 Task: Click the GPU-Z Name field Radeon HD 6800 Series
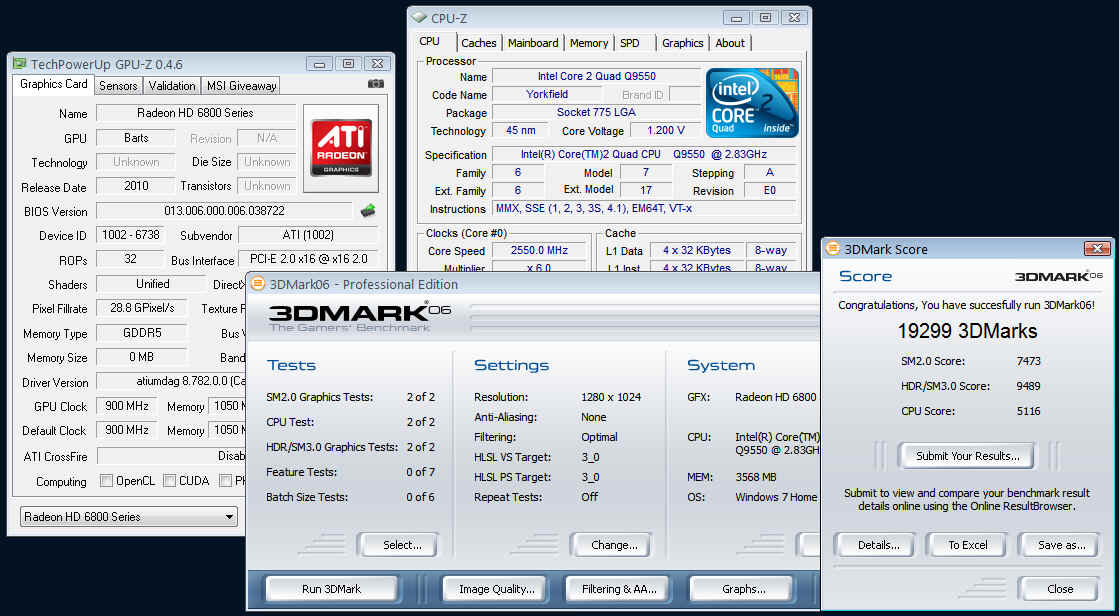click(x=196, y=113)
